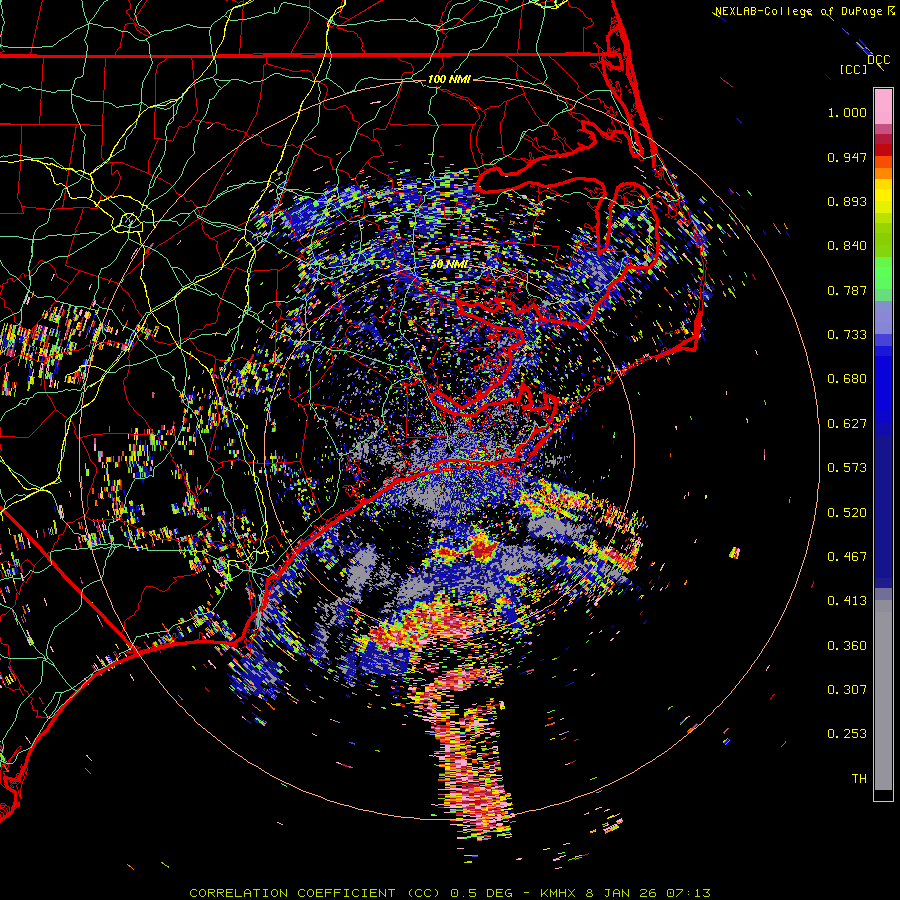This screenshot has height=900, width=900.
Task: Select the 0.680 color scale value
Action: pos(847,379)
